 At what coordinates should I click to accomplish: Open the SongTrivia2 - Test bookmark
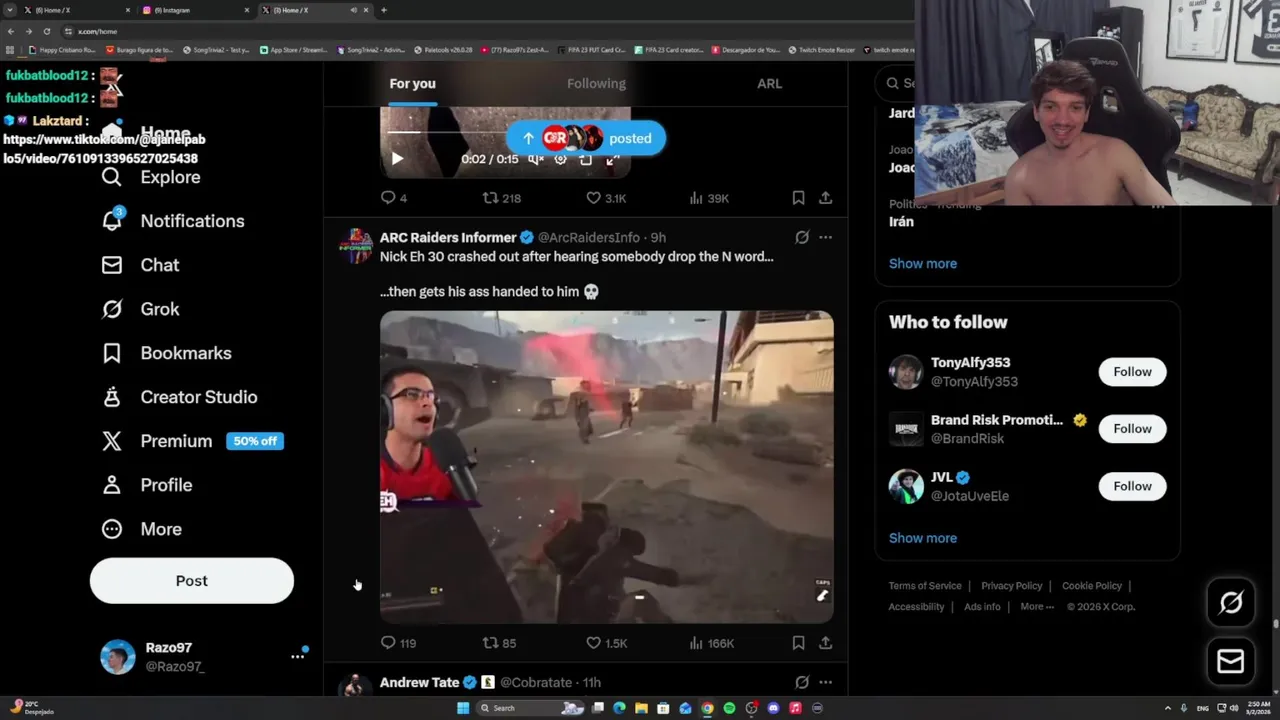pyautogui.click(x=216, y=49)
